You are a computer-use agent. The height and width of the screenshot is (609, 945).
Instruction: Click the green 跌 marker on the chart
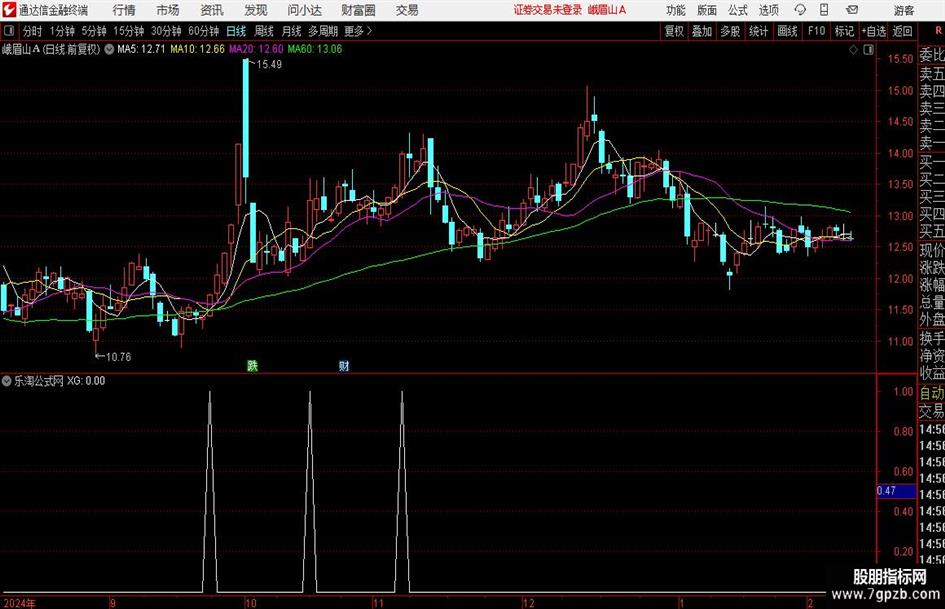(253, 365)
